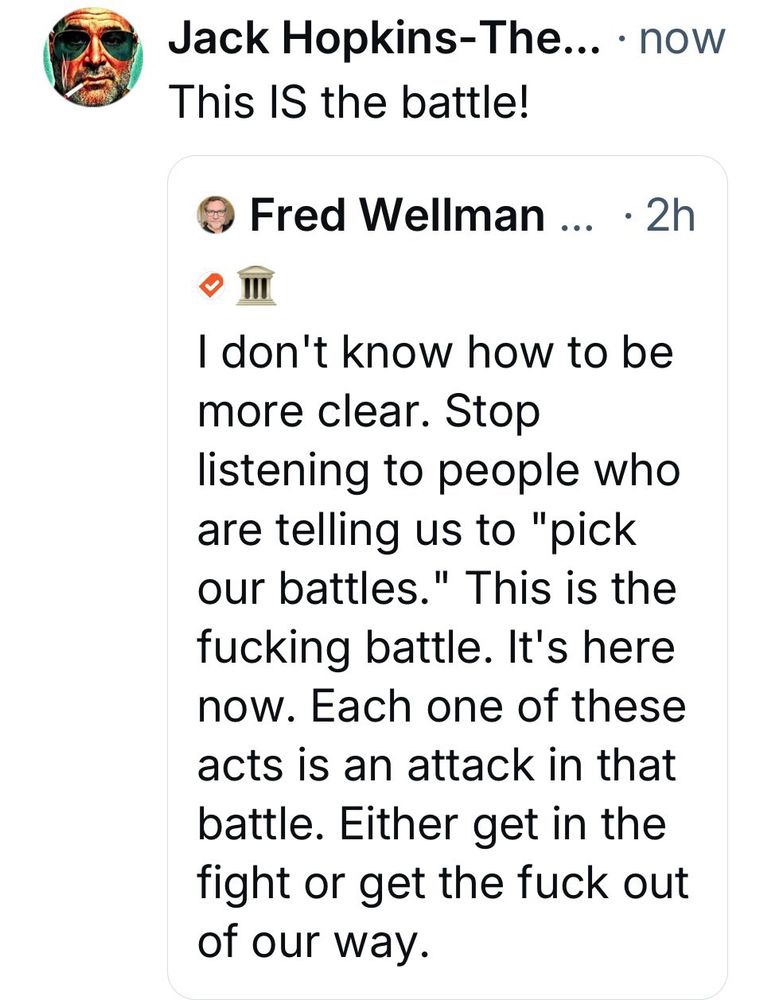The height and width of the screenshot is (1000, 764).
Task: Click the line starting "now. Each one"
Action: (x=441, y=705)
